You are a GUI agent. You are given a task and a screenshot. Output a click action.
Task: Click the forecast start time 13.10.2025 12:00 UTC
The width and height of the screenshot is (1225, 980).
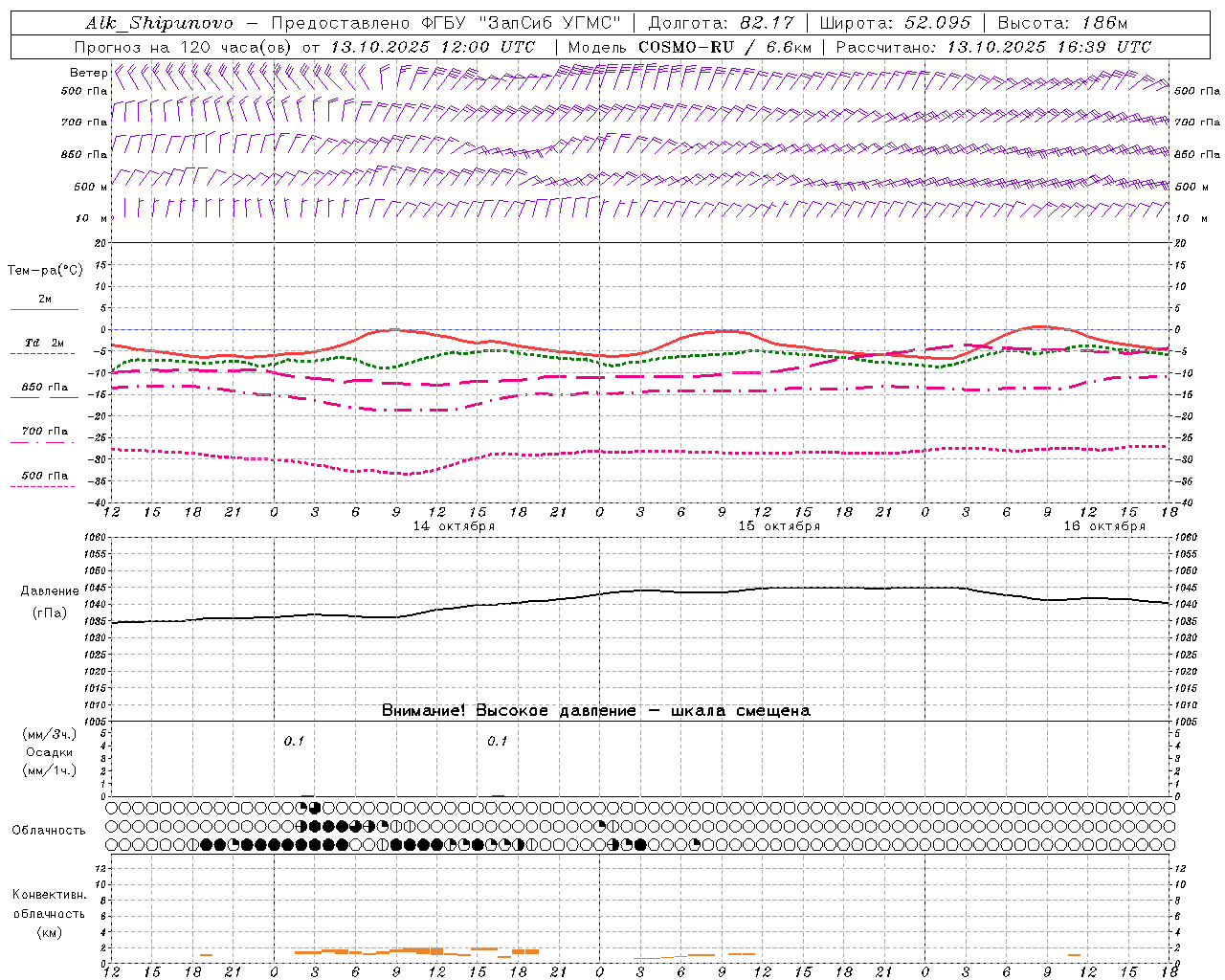pyautogui.click(x=433, y=47)
